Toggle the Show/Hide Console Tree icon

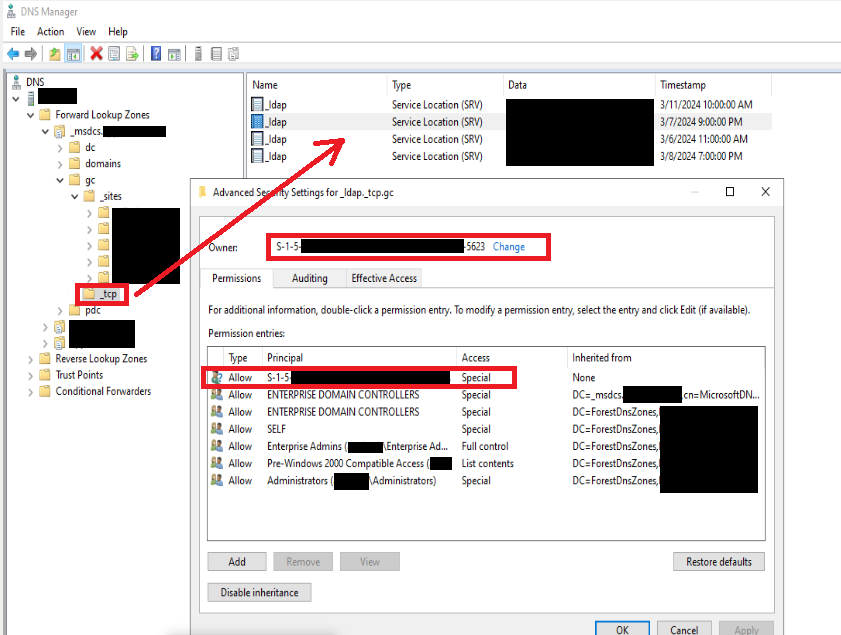[x=73, y=54]
